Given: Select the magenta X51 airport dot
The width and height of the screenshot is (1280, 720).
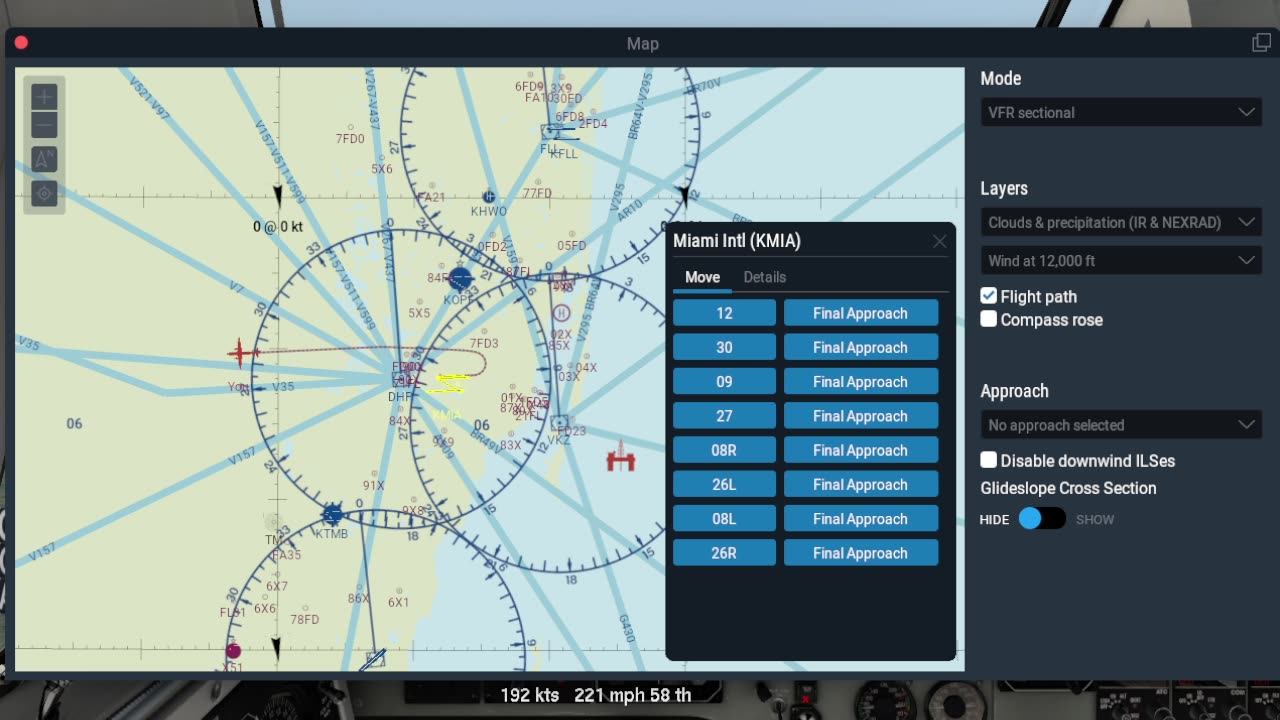Looking at the screenshot, I should tap(233, 651).
